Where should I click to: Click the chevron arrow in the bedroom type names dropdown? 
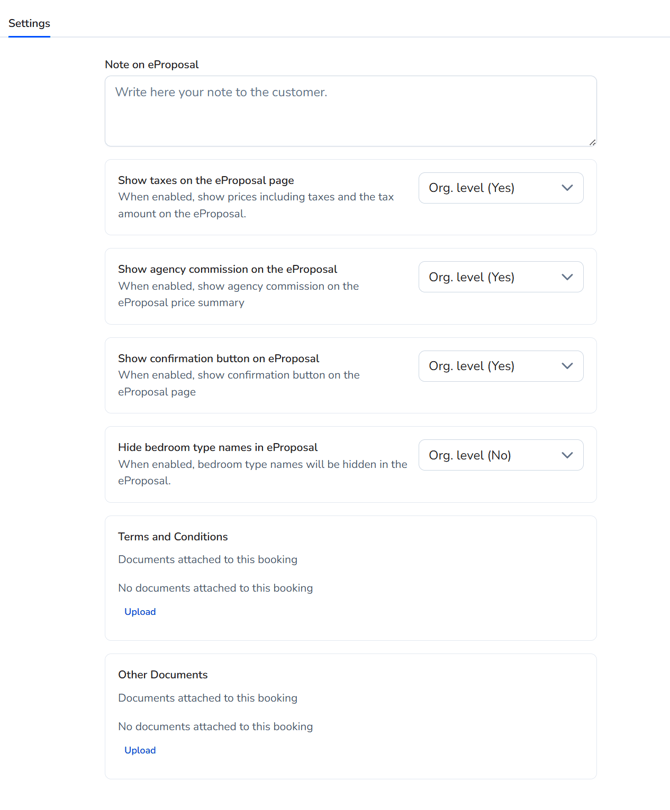tap(567, 455)
